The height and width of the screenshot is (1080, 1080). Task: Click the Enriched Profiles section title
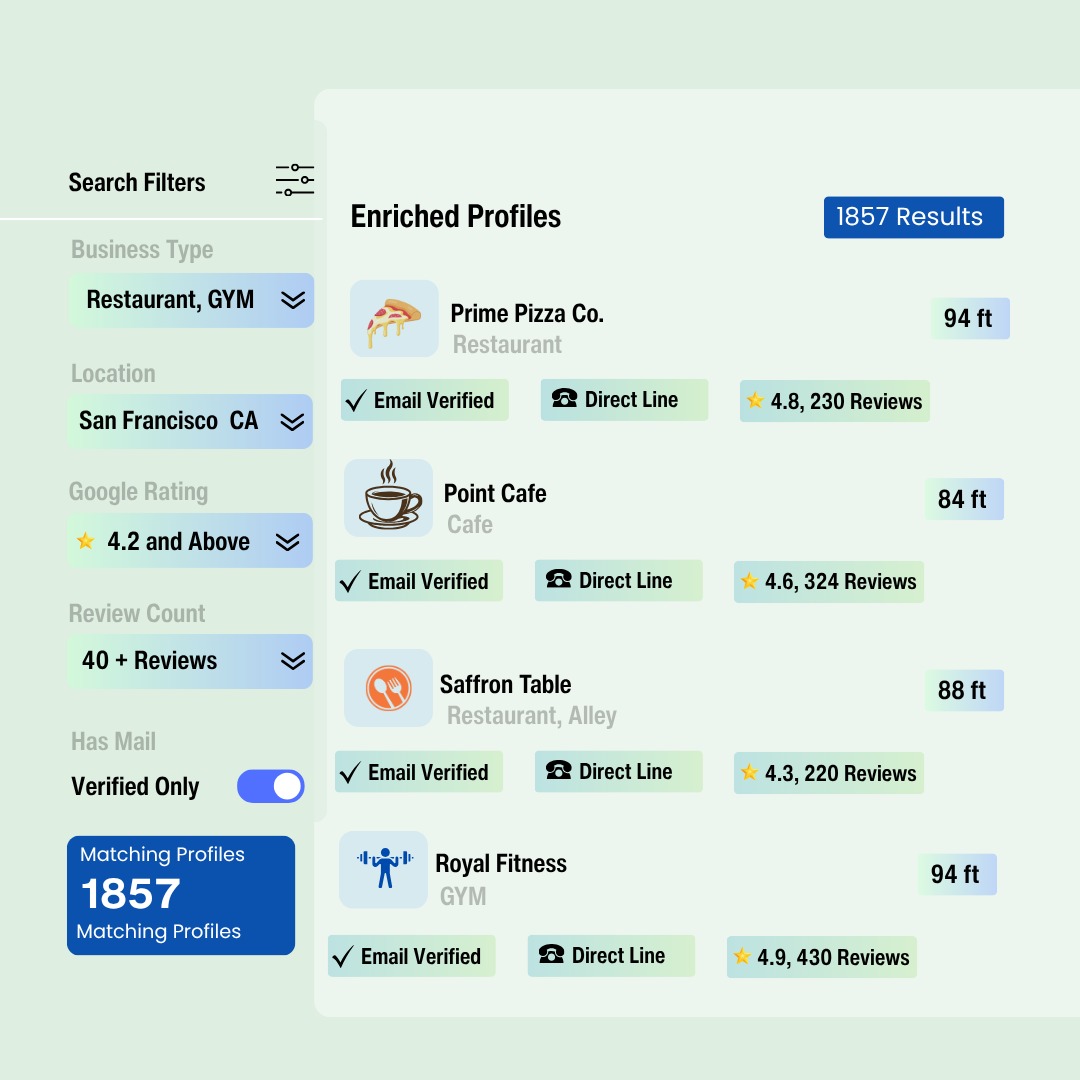[456, 216]
